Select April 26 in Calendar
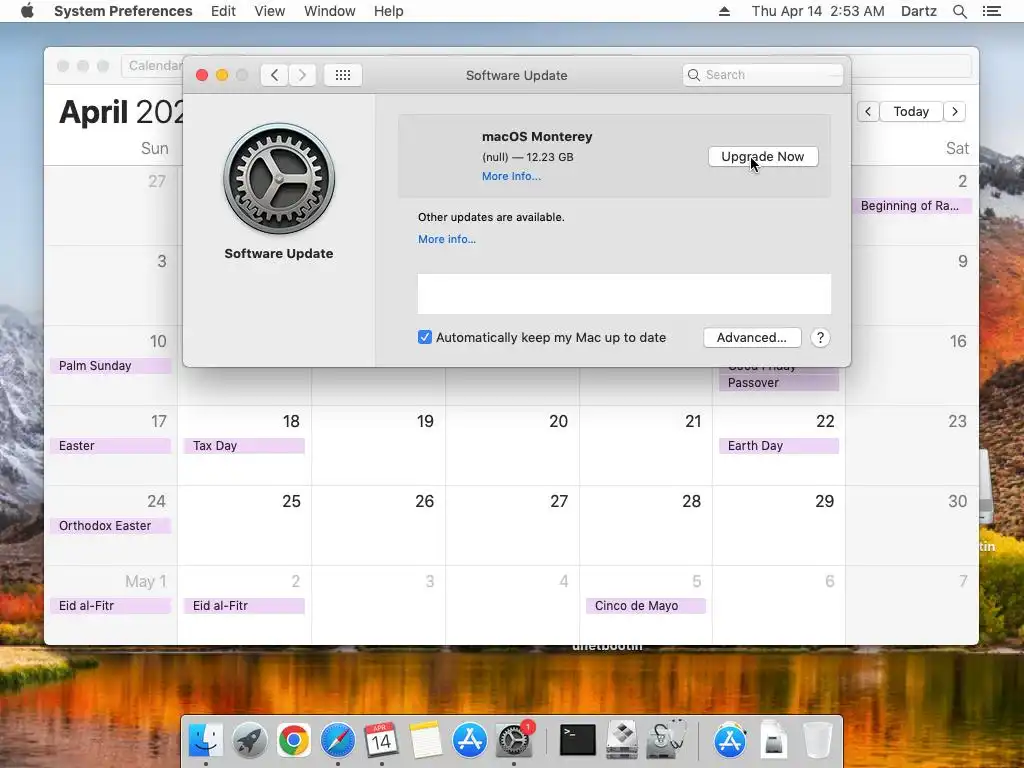This screenshot has height=768, width=1024. pos(379,526)
